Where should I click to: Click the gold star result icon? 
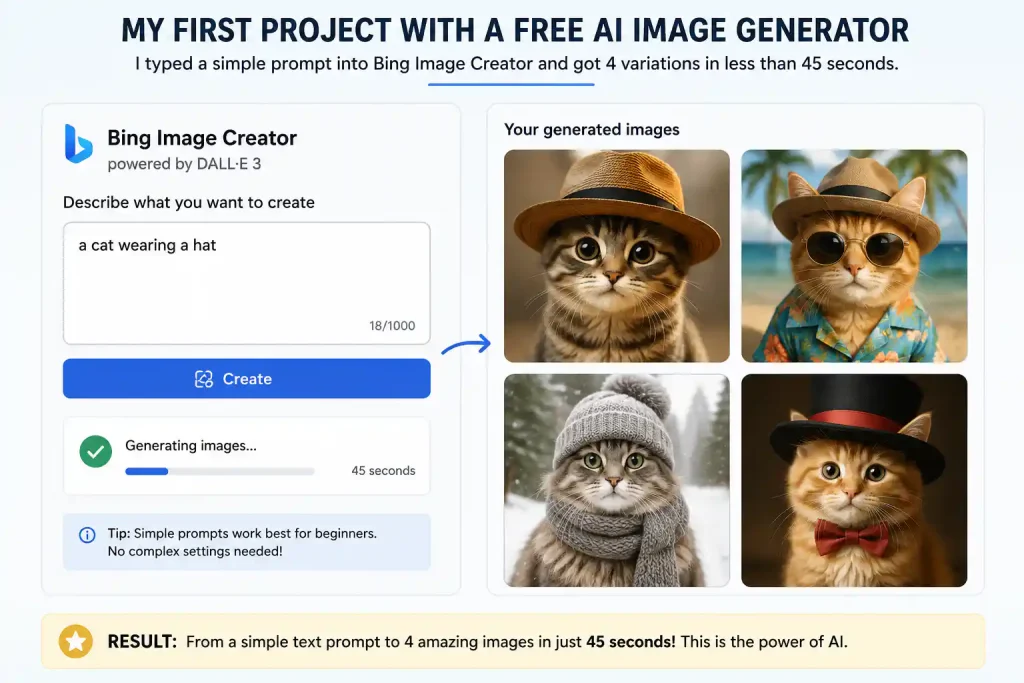(76, 641)
